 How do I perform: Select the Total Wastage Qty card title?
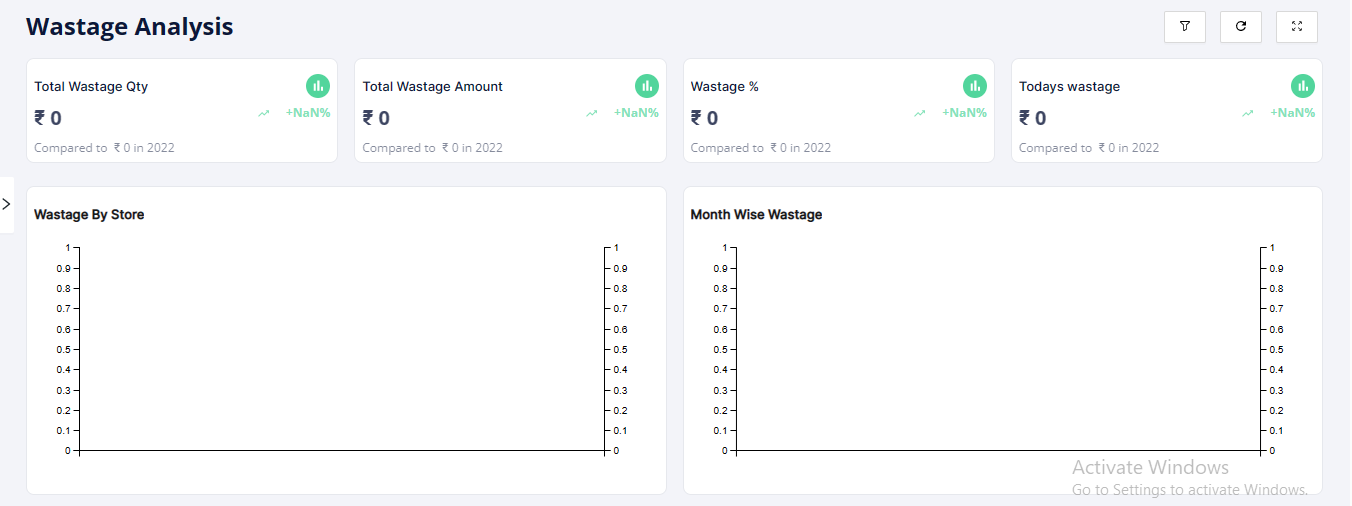[x=91, y=87]
